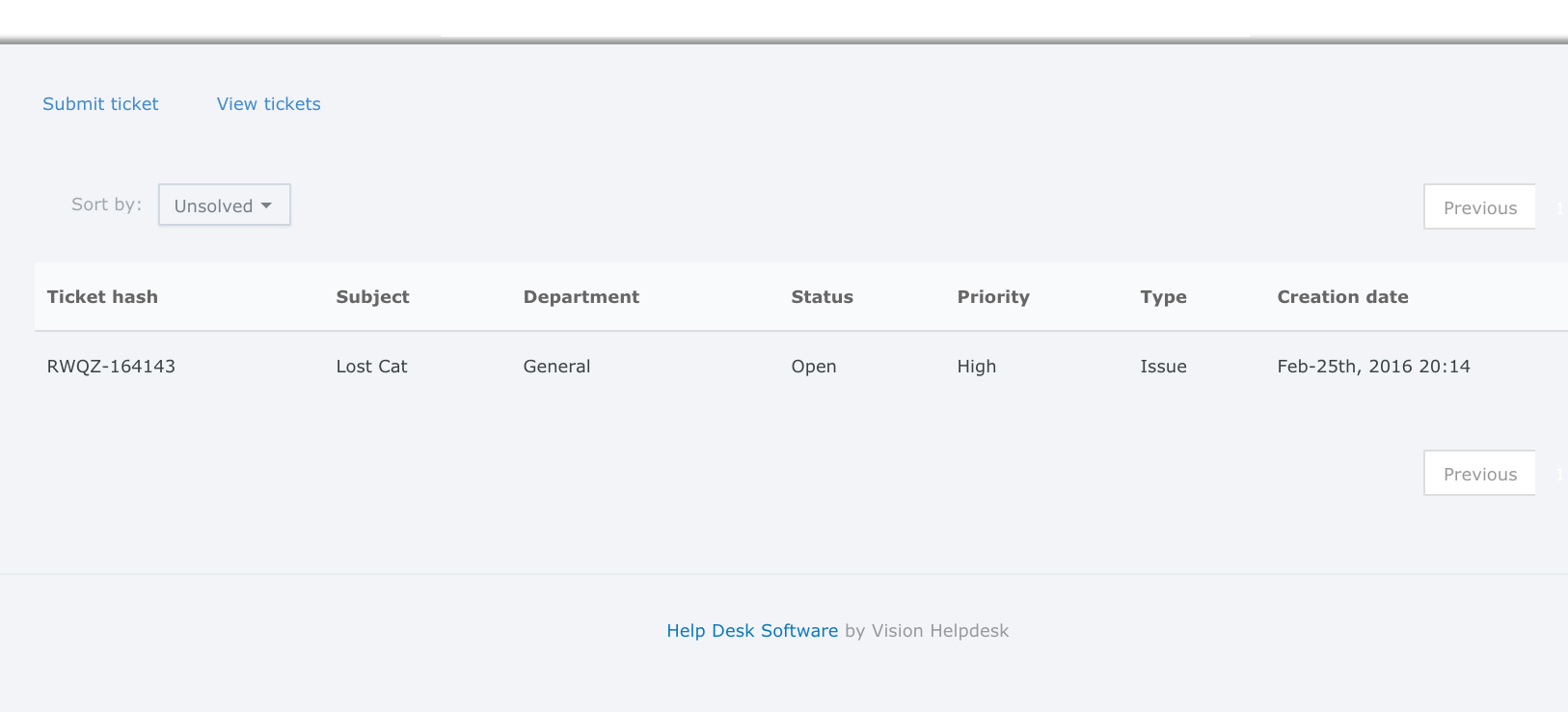Click the Subject column header

(x=372, y=297)
